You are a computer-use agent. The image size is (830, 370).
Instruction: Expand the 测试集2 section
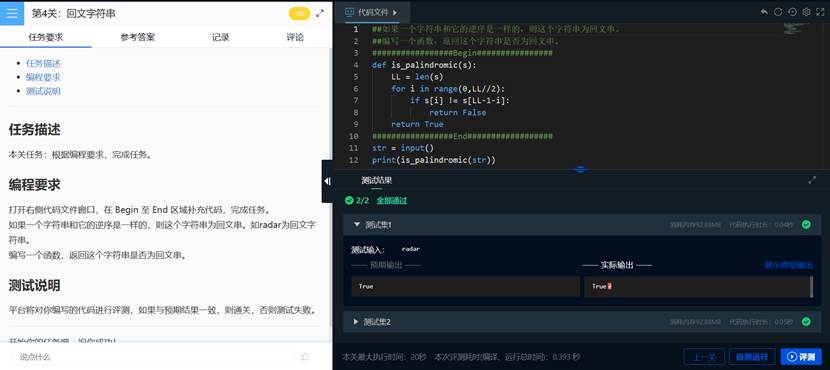(356, 321)
